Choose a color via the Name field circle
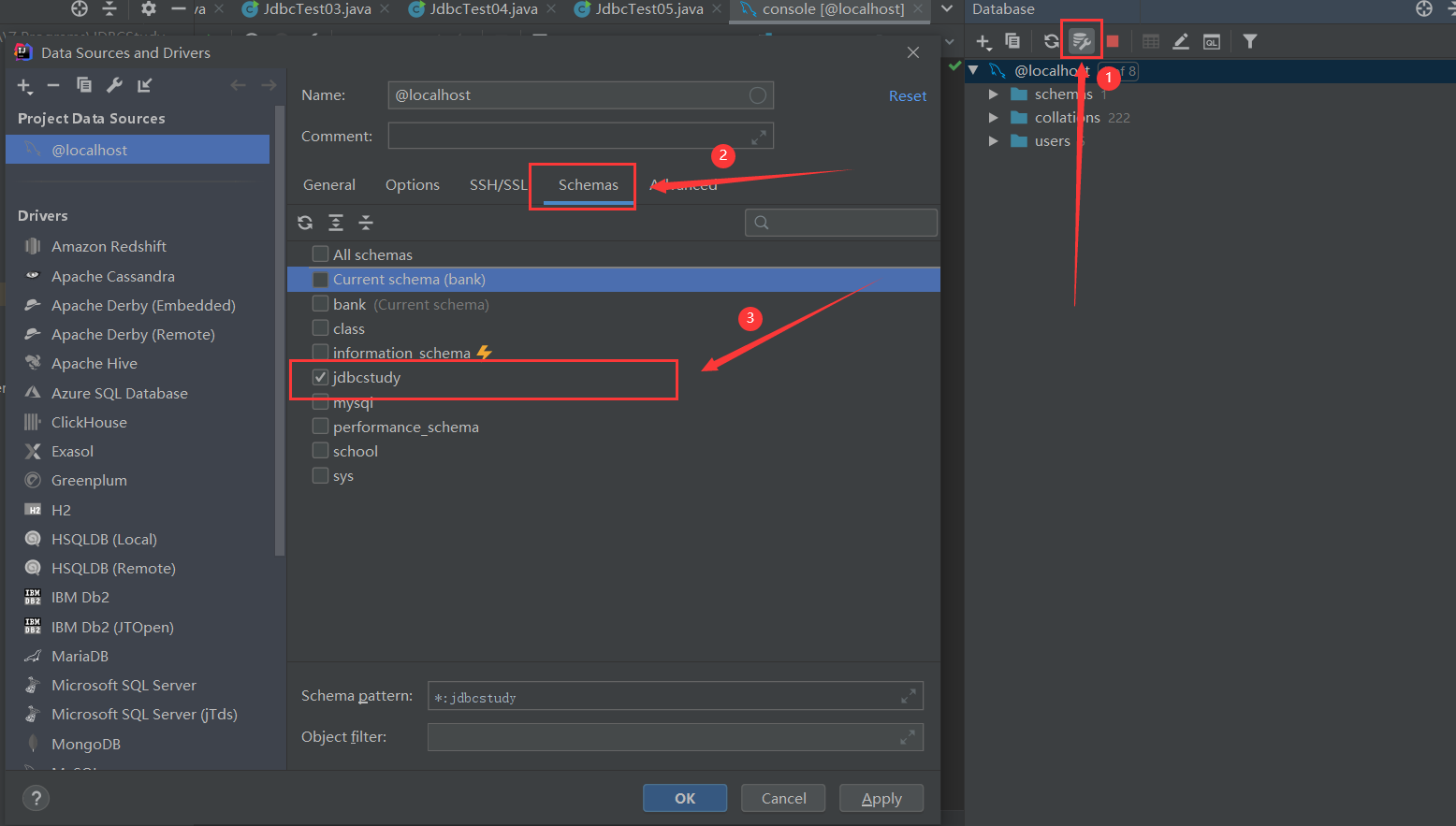Viewport: 1456px width, 826px height. click(758, 95)
